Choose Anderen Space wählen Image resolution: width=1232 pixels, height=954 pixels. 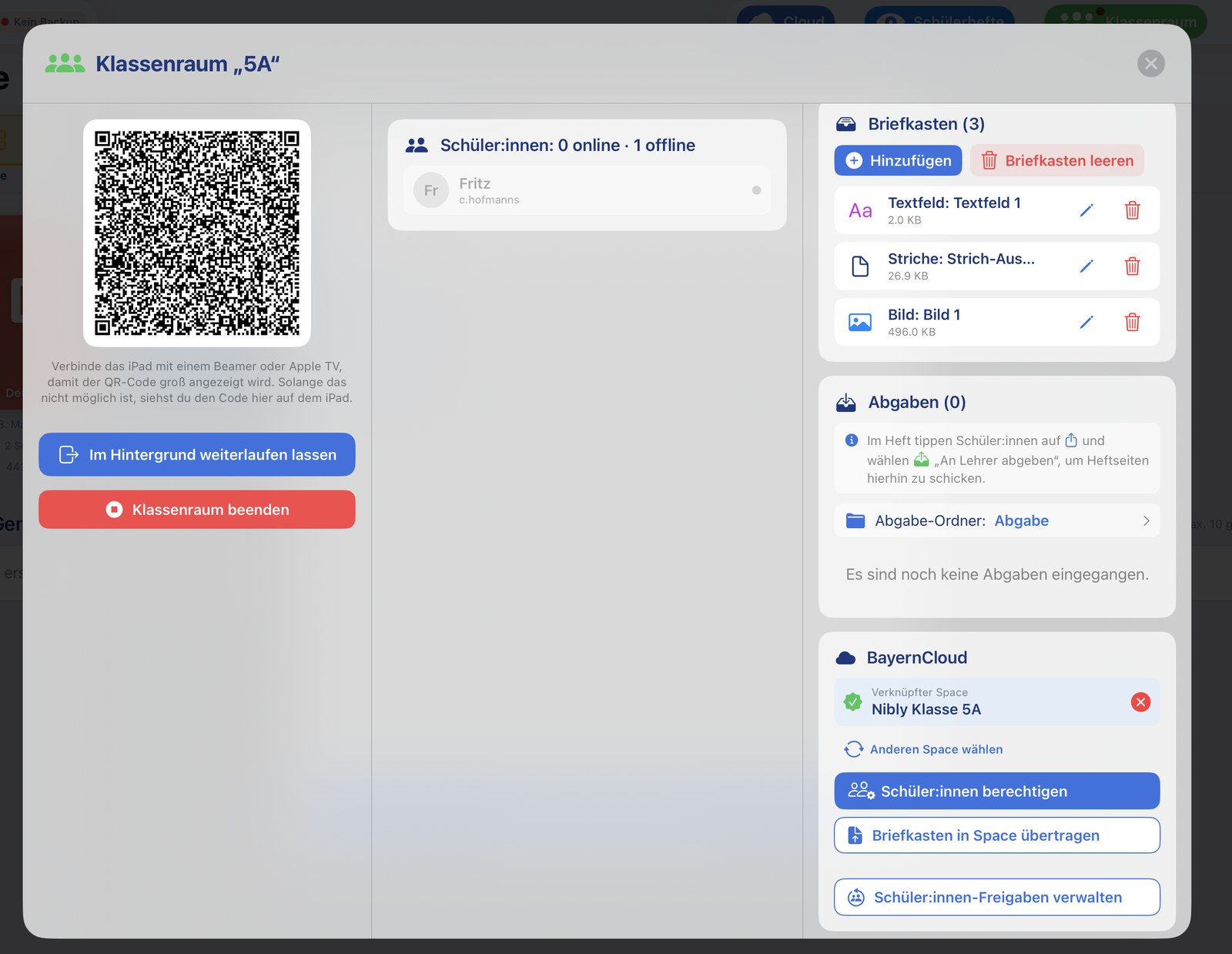[x=923, y=749]
